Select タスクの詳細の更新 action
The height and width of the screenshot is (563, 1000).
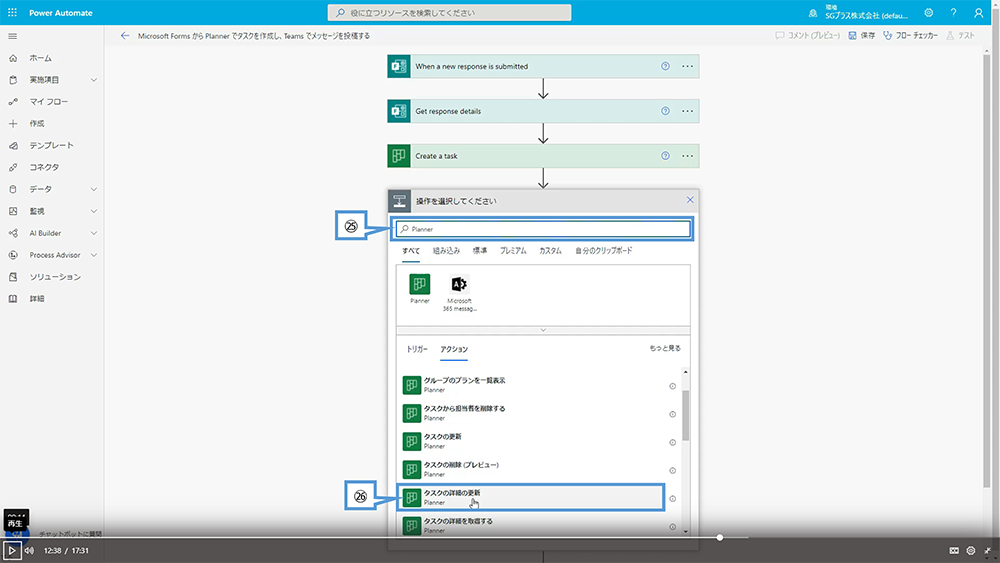(531, 497)
